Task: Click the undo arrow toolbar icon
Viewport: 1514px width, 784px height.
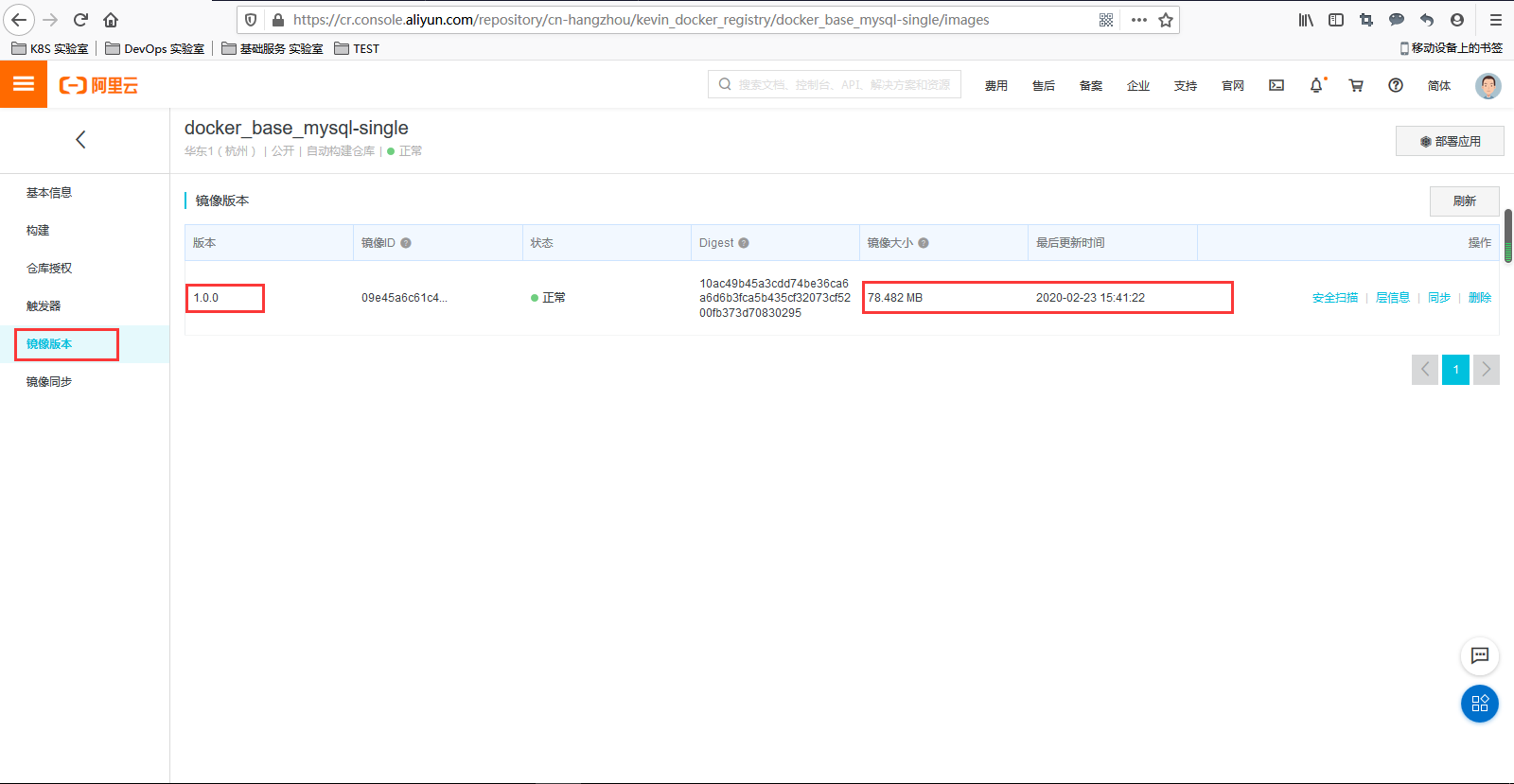Action: click(1427, 20)
